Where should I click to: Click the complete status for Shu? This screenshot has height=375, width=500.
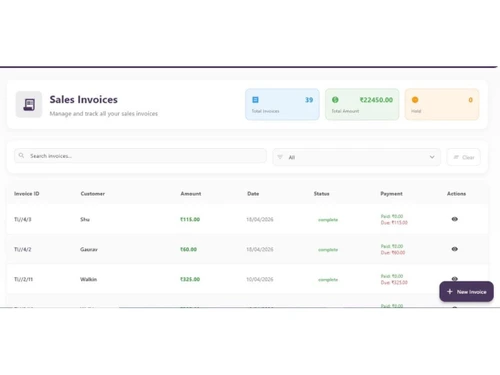pos(328,220)
